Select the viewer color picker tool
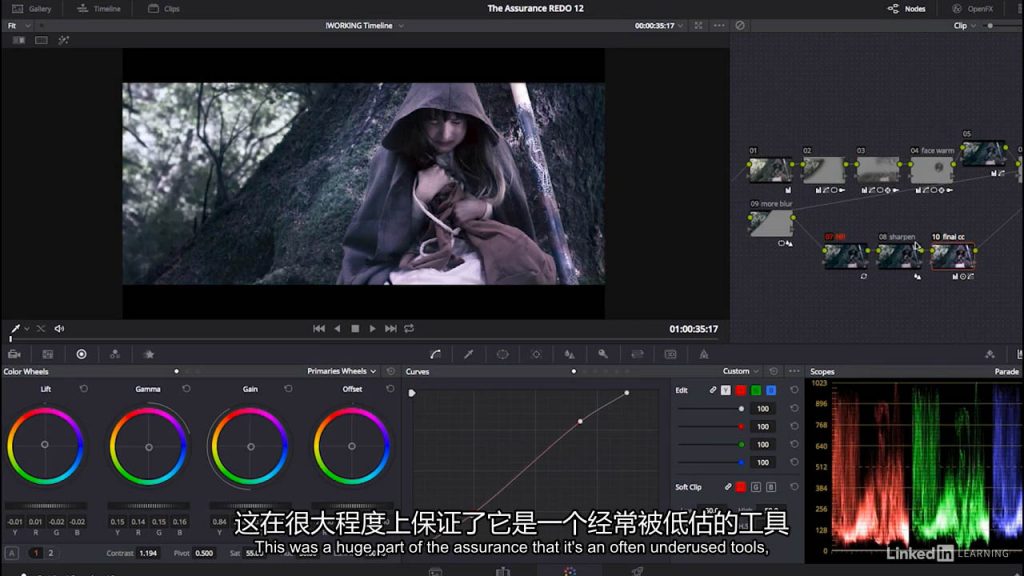The image size is (1024, 576). [15, 328]
